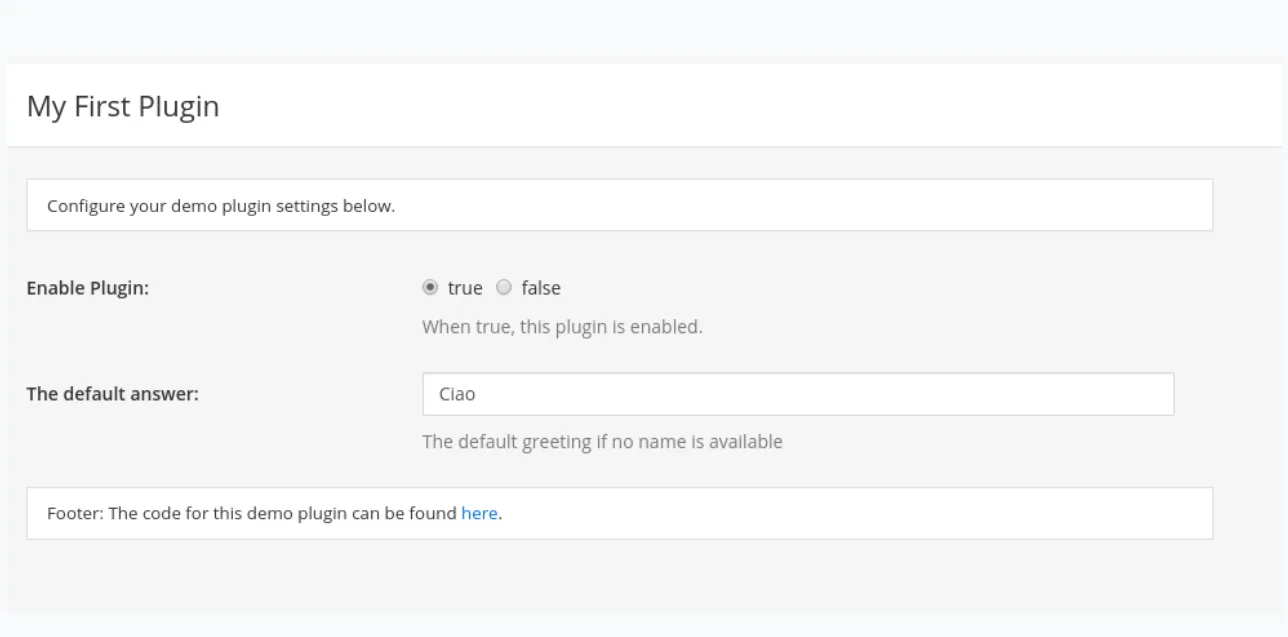Click the default answer field containing Ciao

798,394
